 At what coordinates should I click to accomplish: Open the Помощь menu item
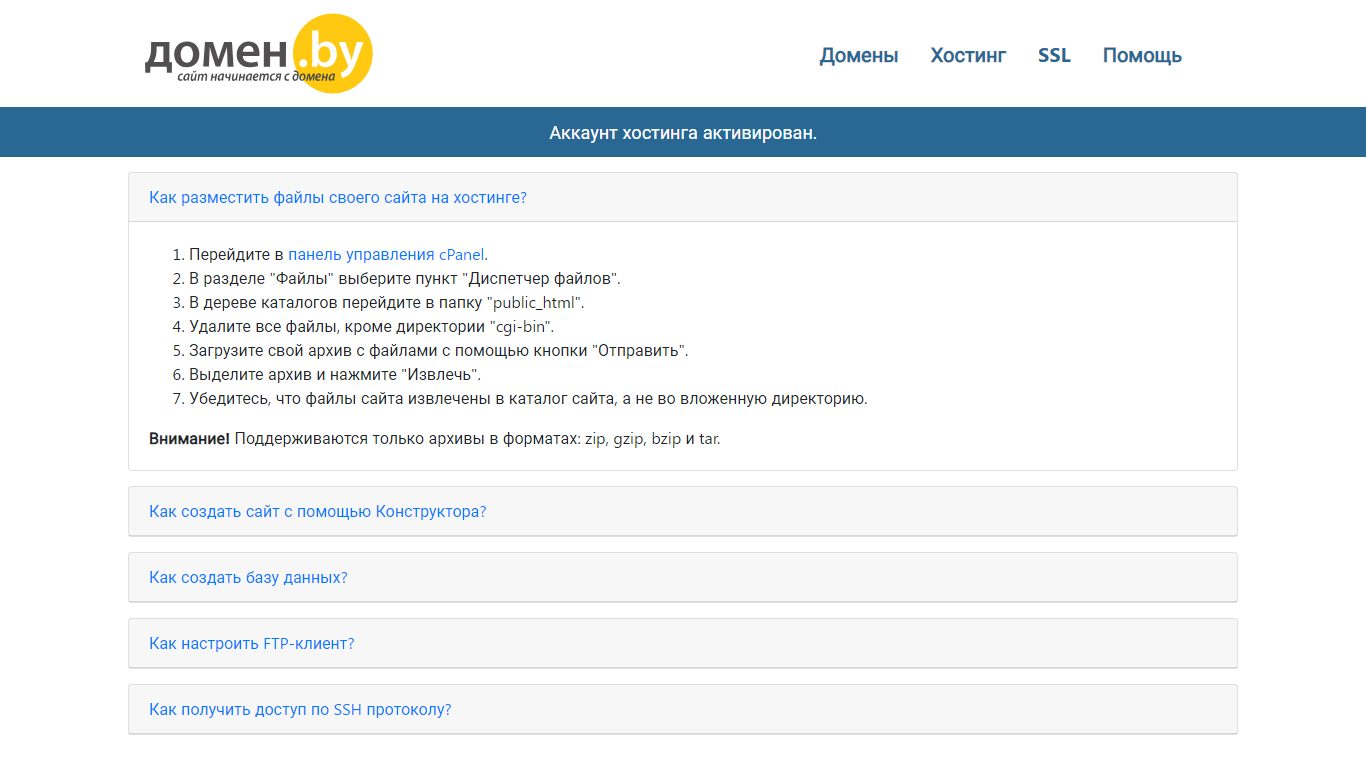pos(1142,56)
